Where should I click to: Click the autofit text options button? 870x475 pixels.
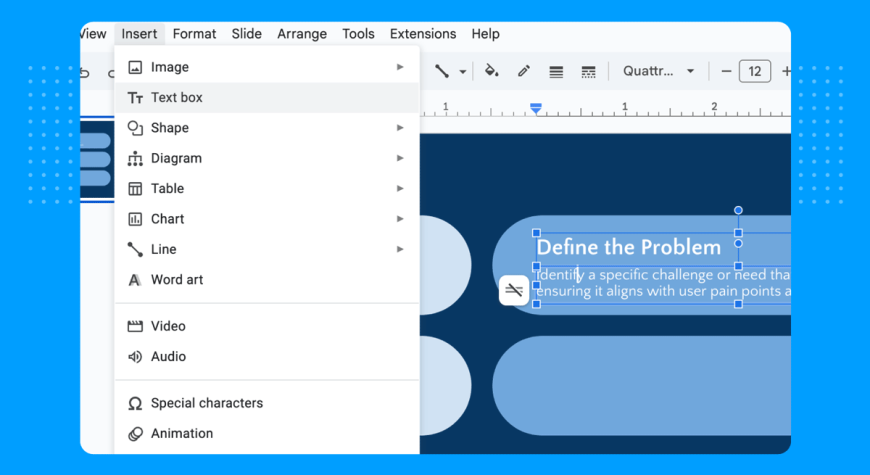pos(514,290)
